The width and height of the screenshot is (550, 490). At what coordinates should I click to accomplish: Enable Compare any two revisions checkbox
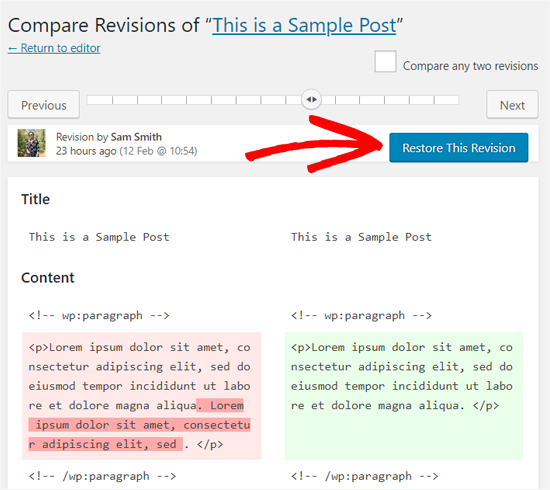point(385,61)
